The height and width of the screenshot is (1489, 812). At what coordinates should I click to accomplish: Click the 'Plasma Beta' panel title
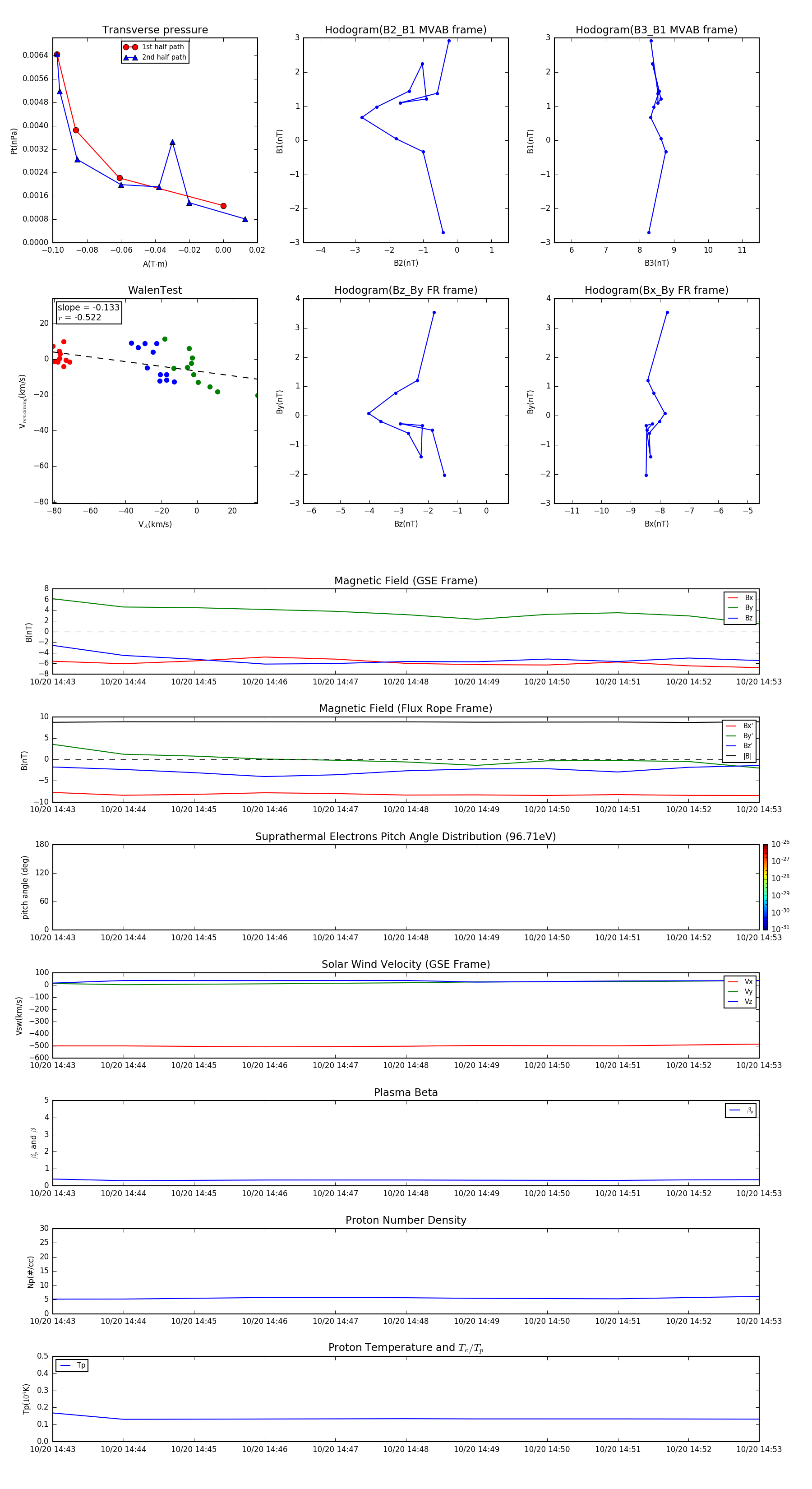(x=406, y=1093)
